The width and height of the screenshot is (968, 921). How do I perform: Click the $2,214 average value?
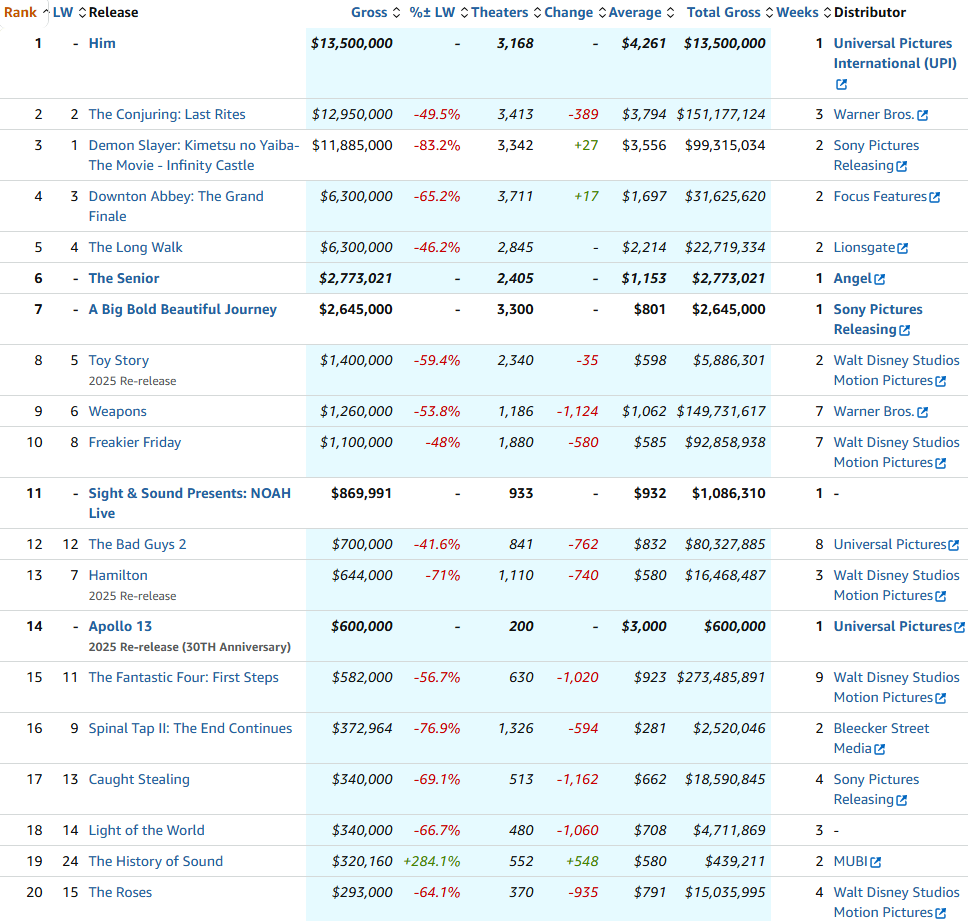[644, 248]
